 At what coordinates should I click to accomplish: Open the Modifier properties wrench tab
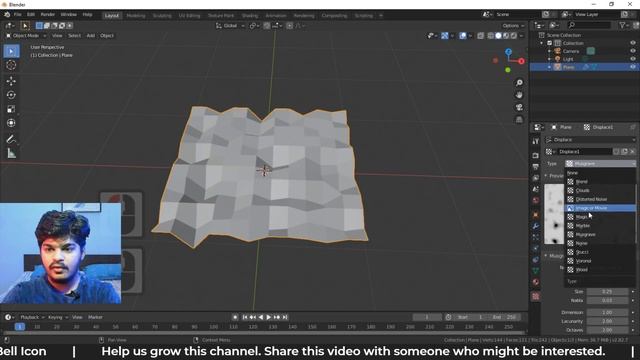pos(536,226)
